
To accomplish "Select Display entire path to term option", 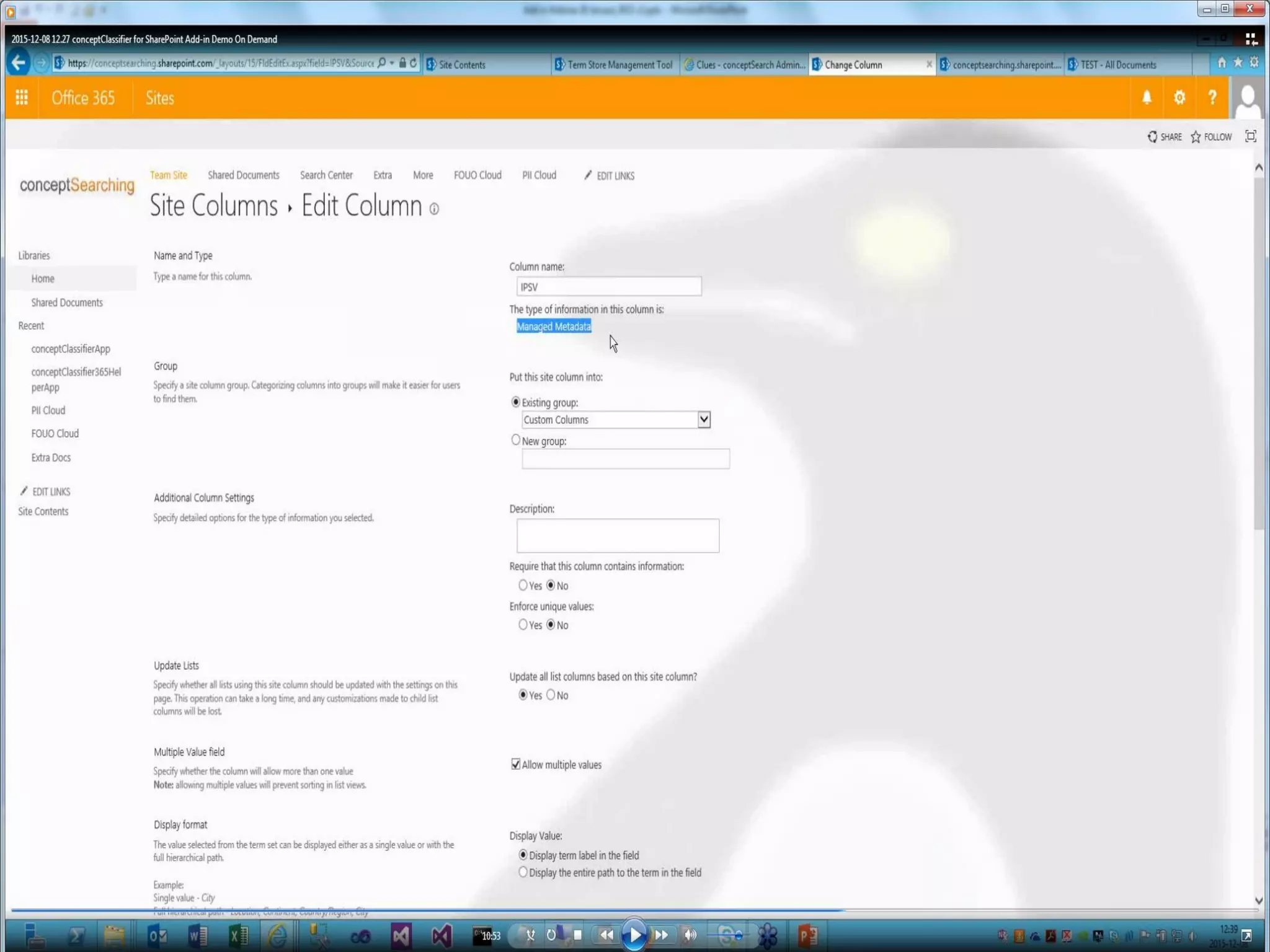I will click(523, 872).
